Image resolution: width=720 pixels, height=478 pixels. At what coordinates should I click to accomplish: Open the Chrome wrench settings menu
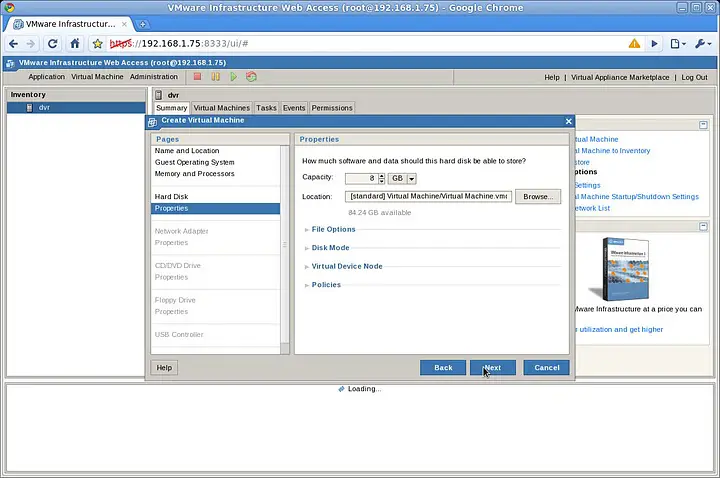(x=703, y=44)
